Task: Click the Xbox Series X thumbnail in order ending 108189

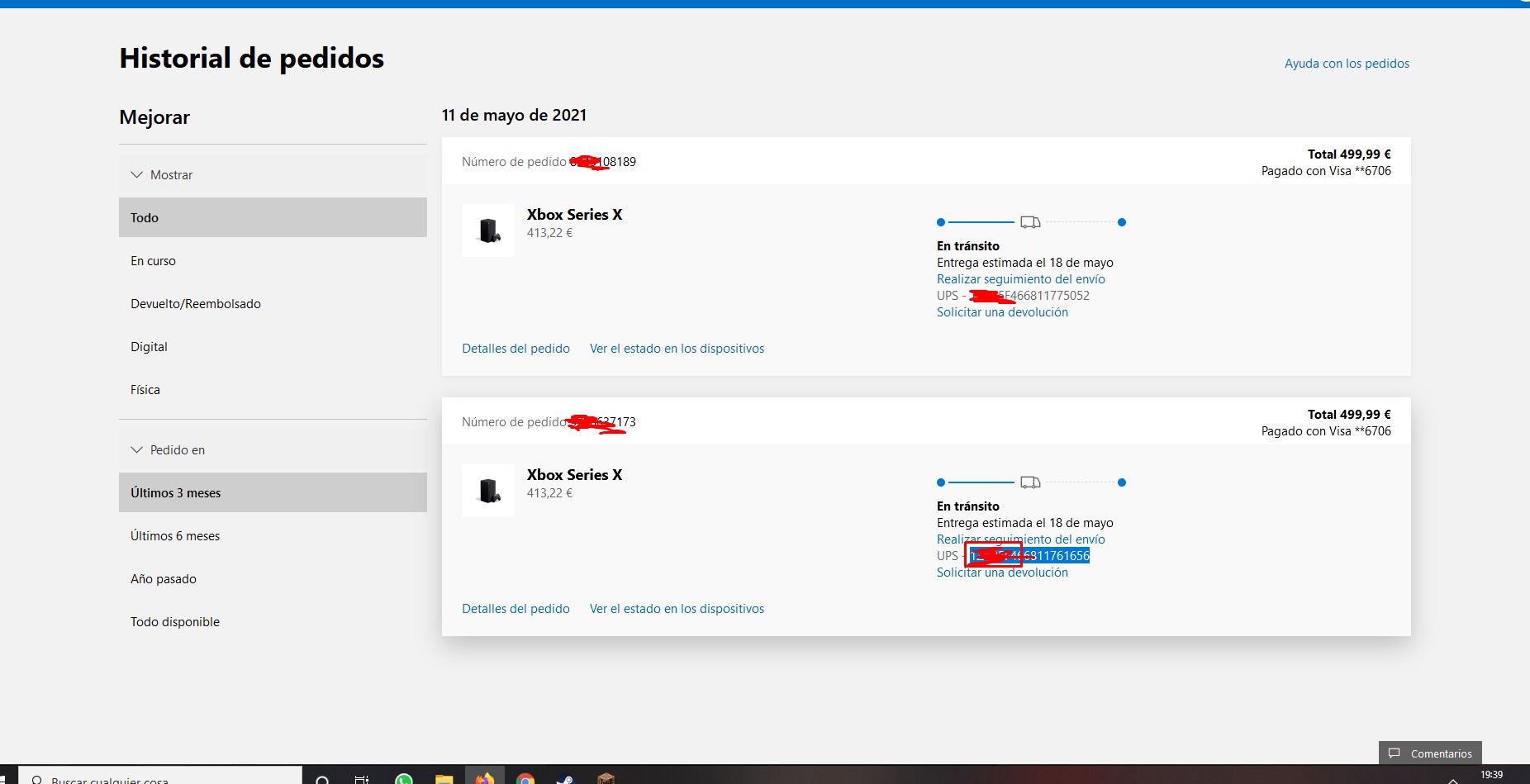Action: 488,230
